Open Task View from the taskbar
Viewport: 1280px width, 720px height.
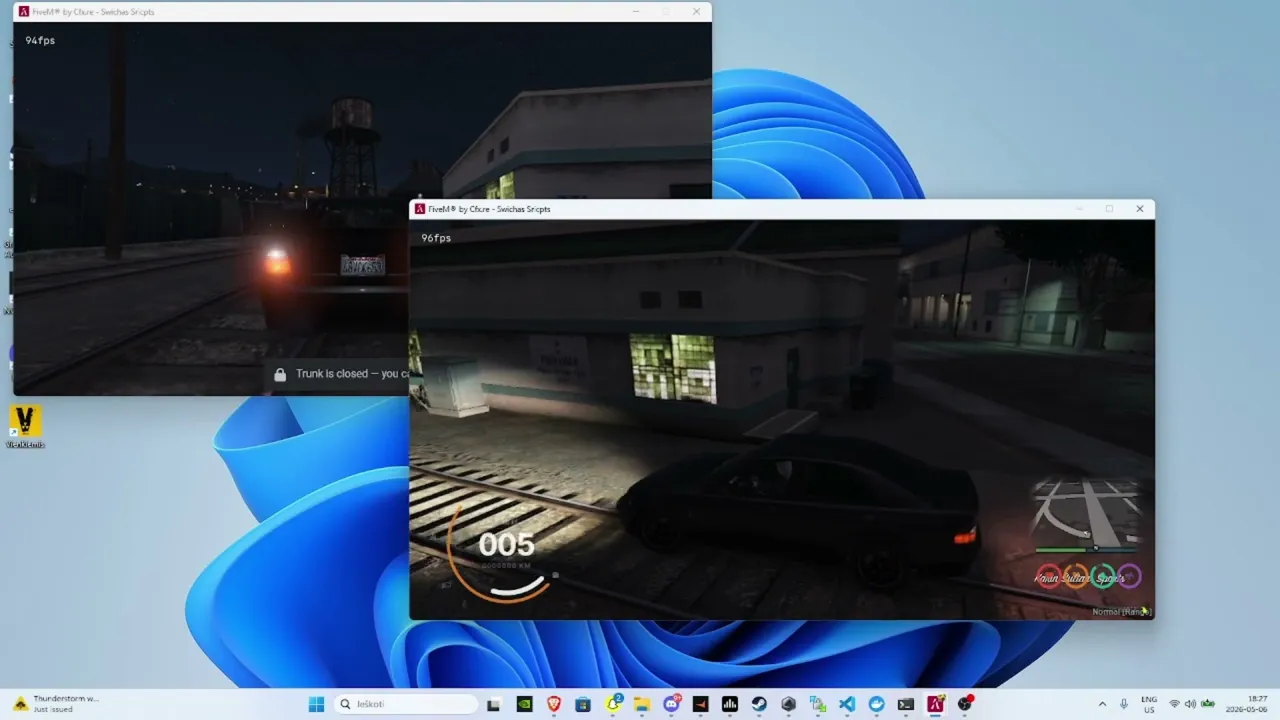click(x=493, y=704)
